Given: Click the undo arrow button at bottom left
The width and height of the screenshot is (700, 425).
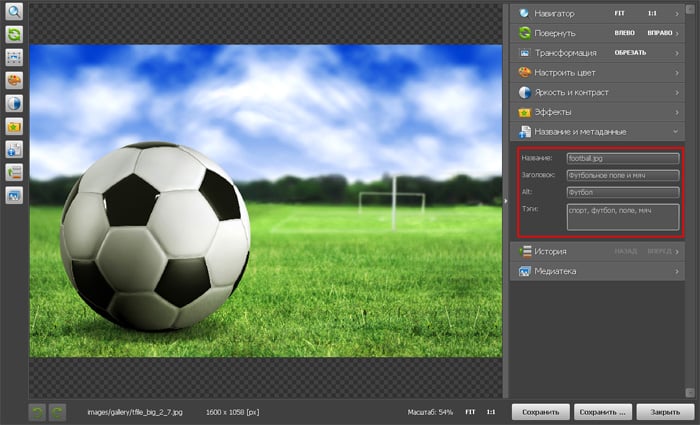Looking at the screenshot, I should pos(37,411).
